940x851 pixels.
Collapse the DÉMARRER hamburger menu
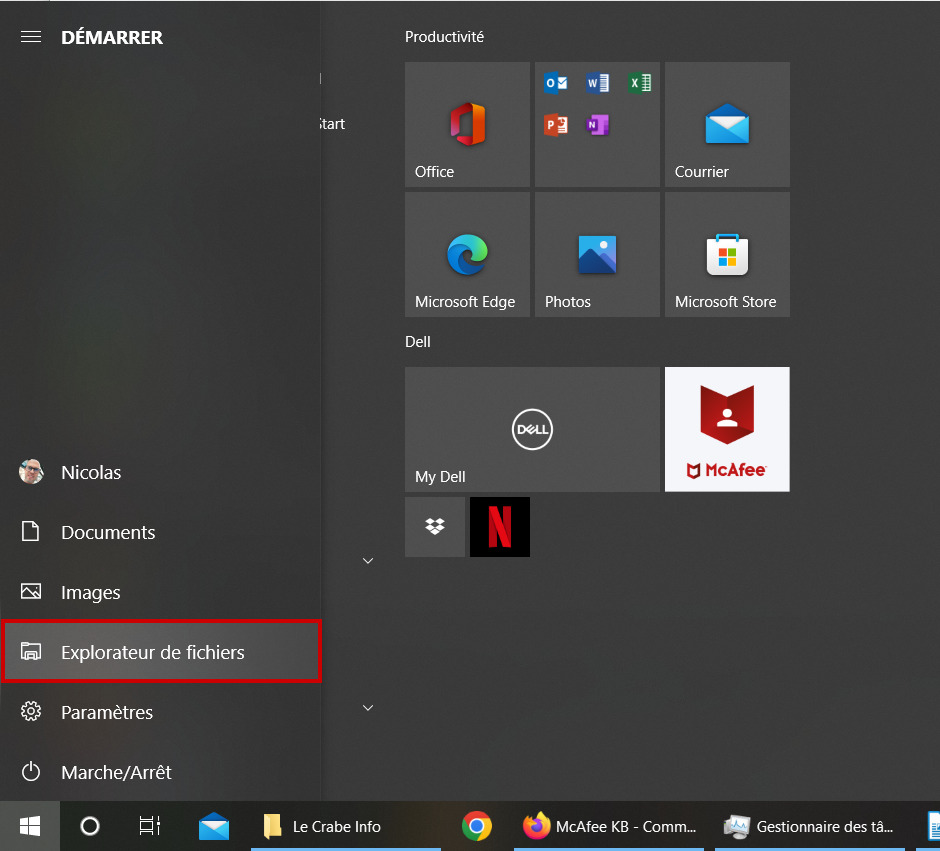[x=31, y=37]
